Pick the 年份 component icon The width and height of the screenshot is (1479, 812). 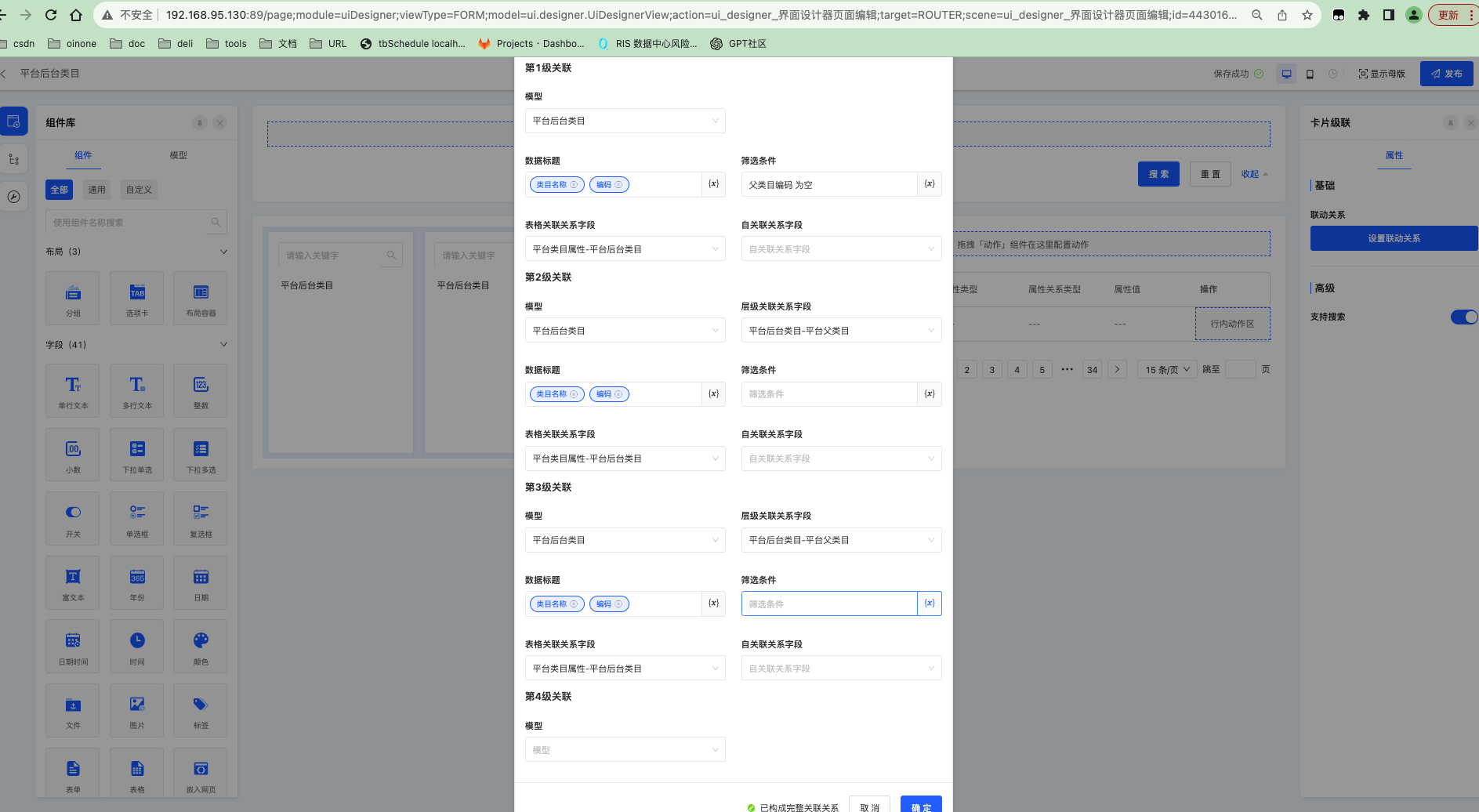[x=137, y=582]
